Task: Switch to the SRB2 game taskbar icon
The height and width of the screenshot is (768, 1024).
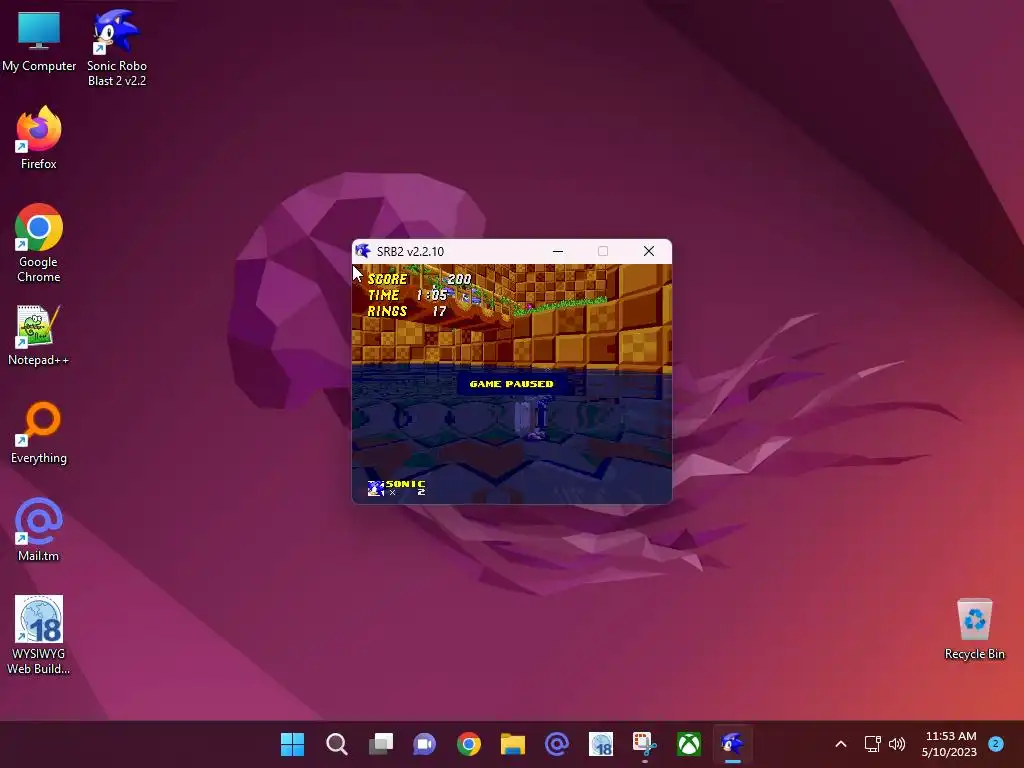Action: (x=733, y=744)
